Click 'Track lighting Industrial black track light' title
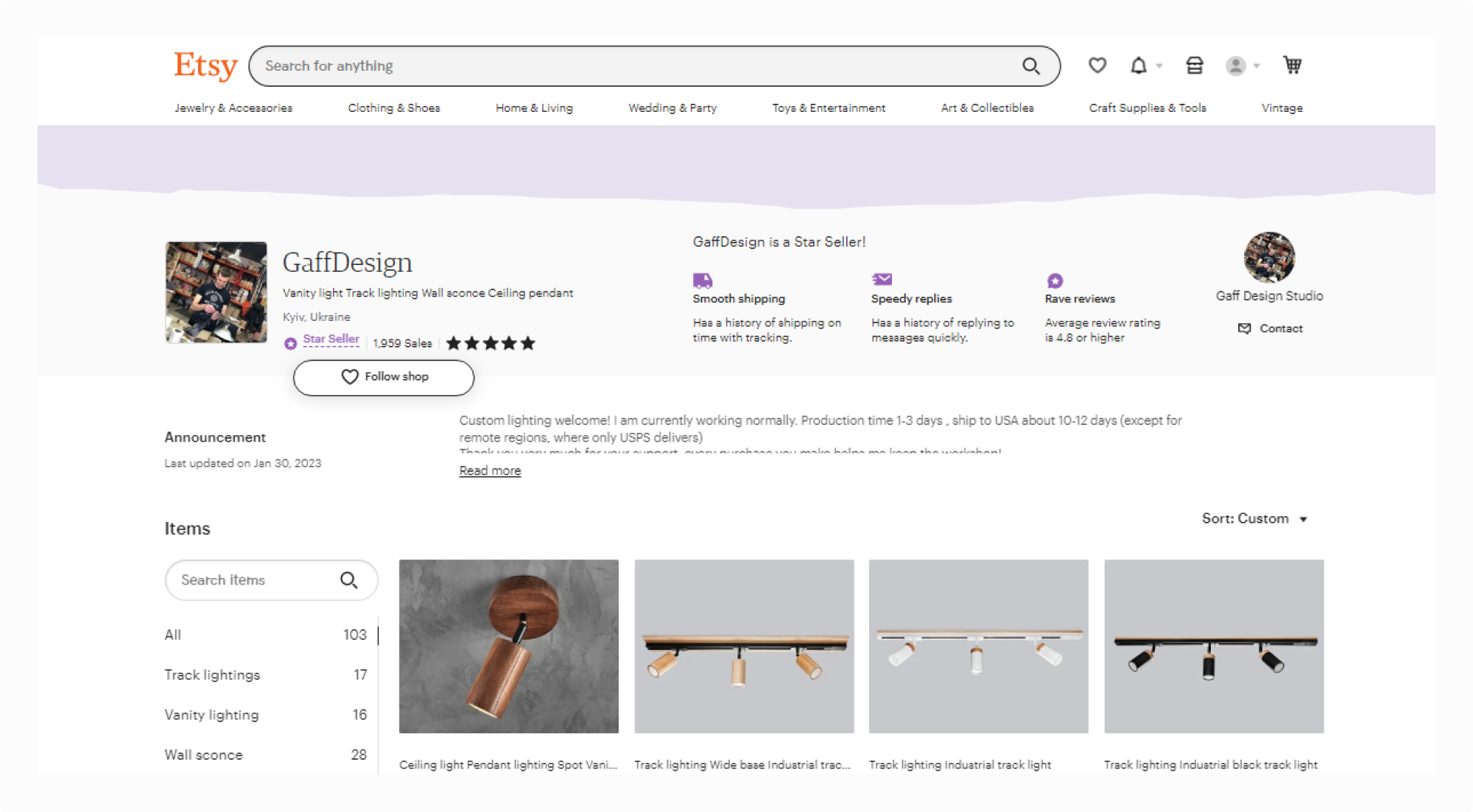Screen dimensions: 1473x812 (x=1211, y=765)
